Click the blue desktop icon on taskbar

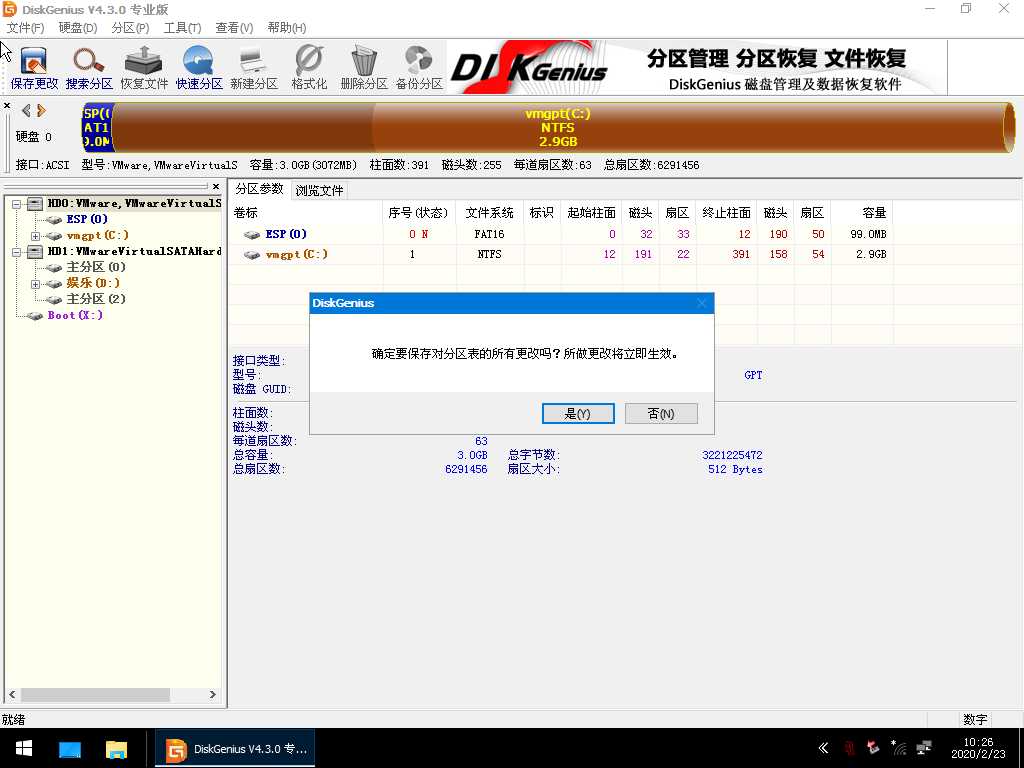click(x=70, y=748)
